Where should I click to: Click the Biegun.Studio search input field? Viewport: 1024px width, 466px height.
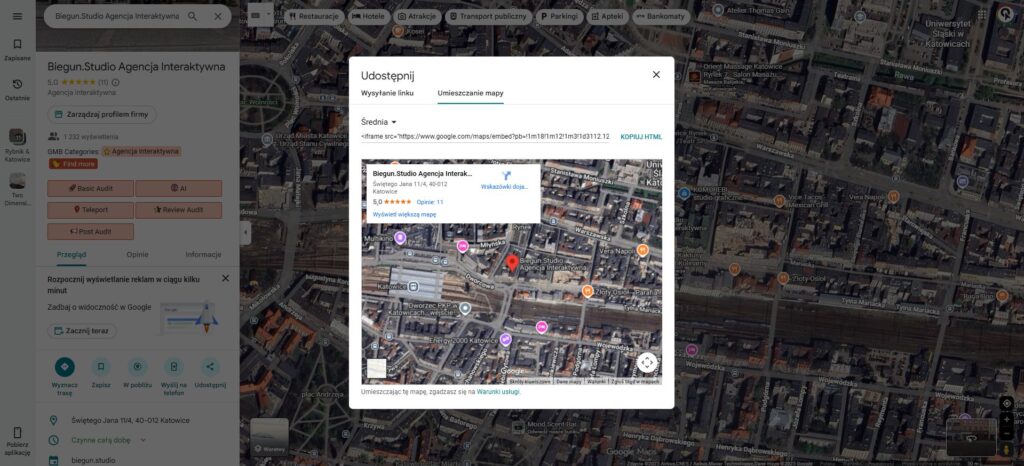click(x=117, y=16)
